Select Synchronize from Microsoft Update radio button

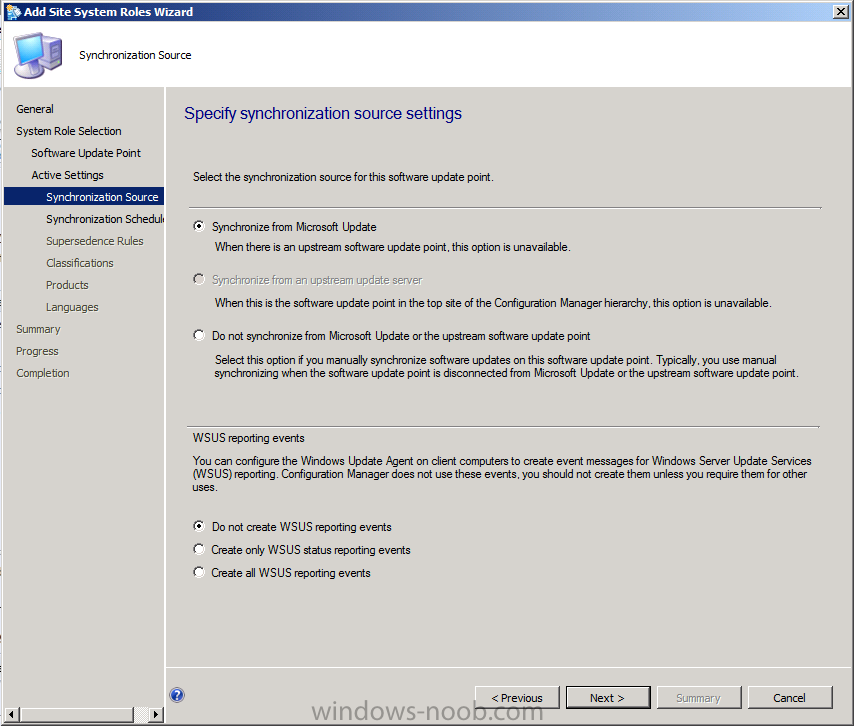tap(199, 226)
